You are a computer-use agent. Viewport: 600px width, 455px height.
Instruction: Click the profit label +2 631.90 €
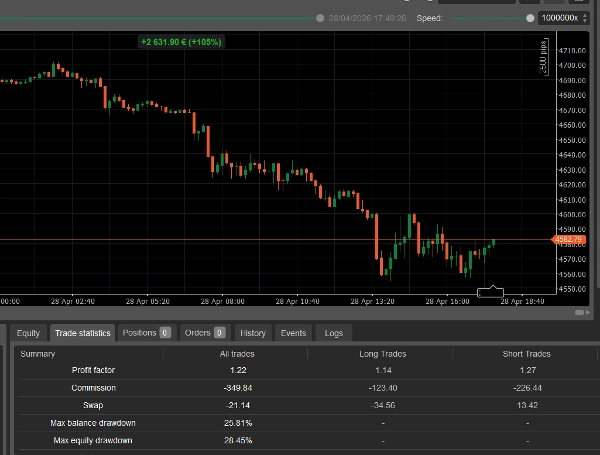pyautogui.click(x=181, y=42)
